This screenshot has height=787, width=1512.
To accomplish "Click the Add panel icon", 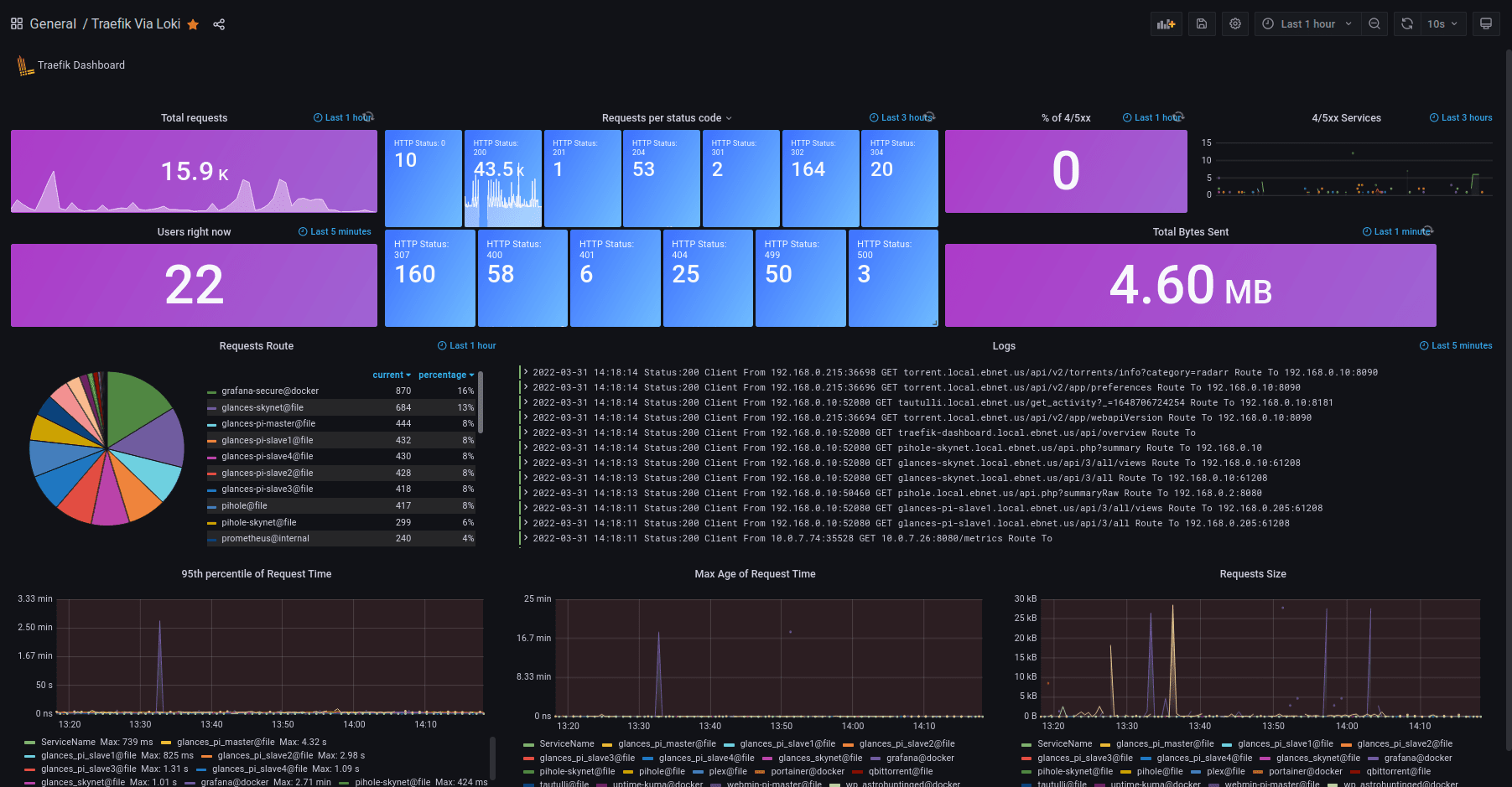I will click(1166, 24).
